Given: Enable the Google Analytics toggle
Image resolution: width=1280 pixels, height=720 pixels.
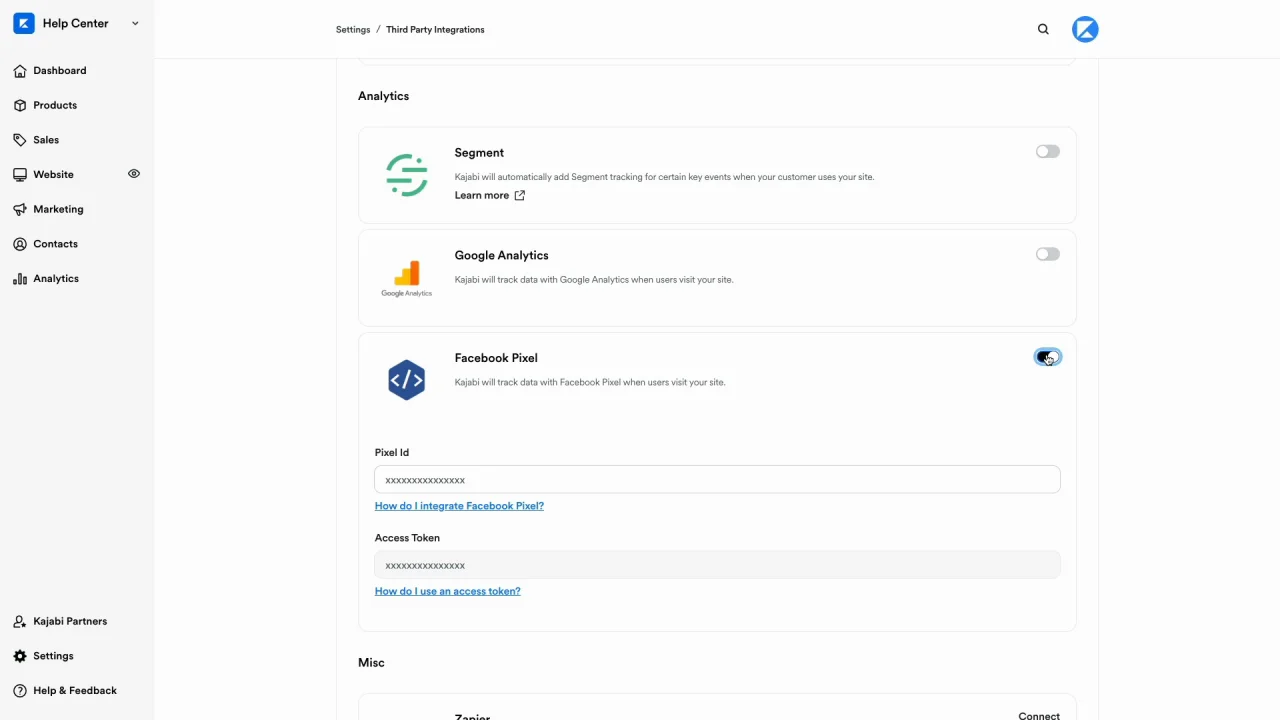Looking at the screenshot, I should tap(1048, 255).
